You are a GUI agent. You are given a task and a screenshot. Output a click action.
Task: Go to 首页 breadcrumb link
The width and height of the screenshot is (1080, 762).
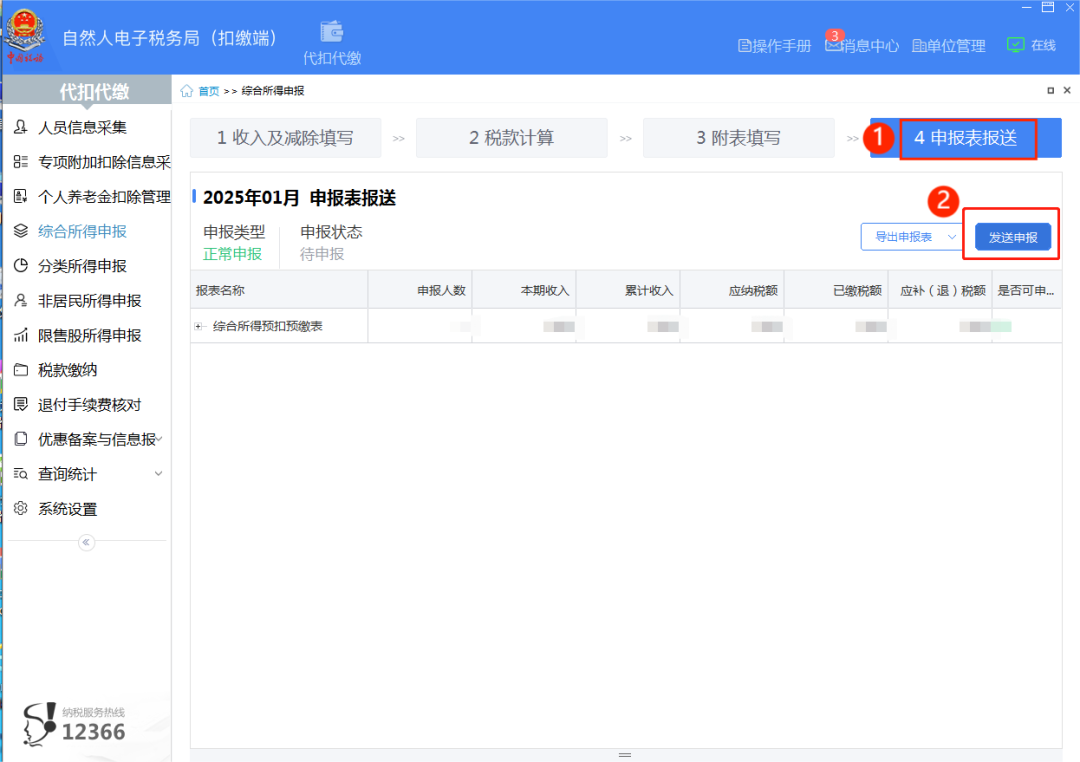point(209,91)
